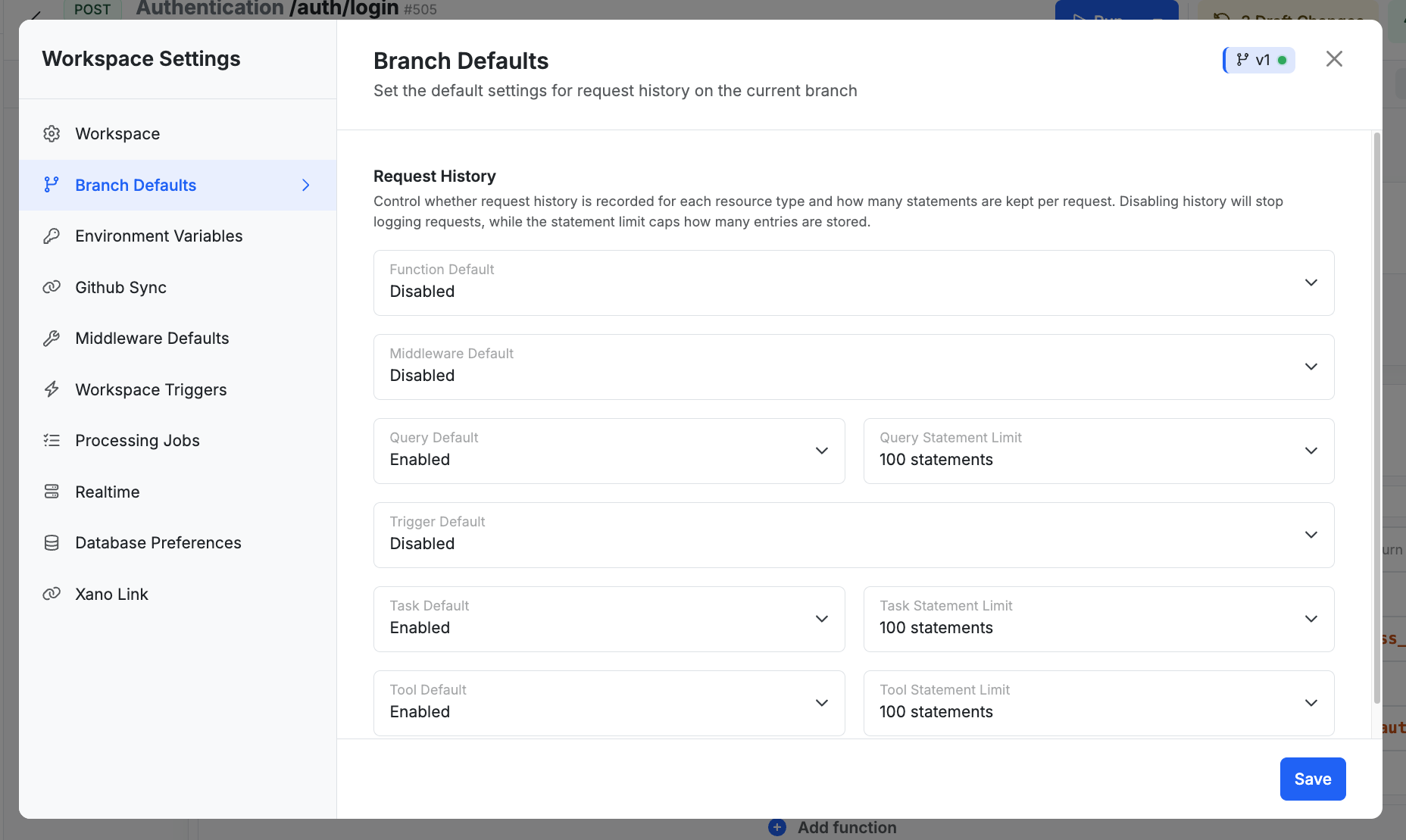The width and height of the screenshot is (1406, 840).
Task: Save the Branch Defaults settings
Action: [x=1312, y=779]
